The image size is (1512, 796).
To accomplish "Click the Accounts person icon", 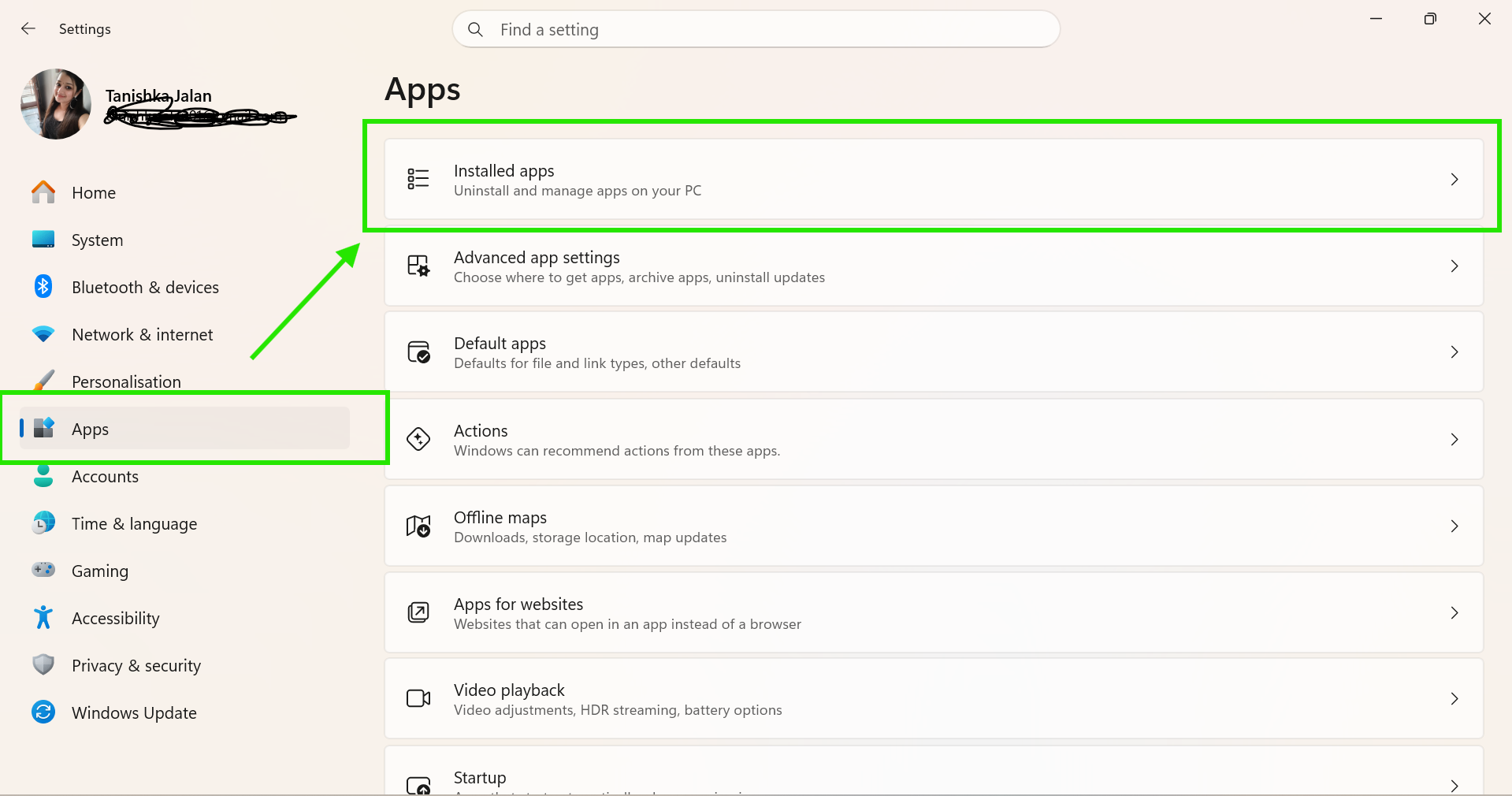I will [43, 475].
